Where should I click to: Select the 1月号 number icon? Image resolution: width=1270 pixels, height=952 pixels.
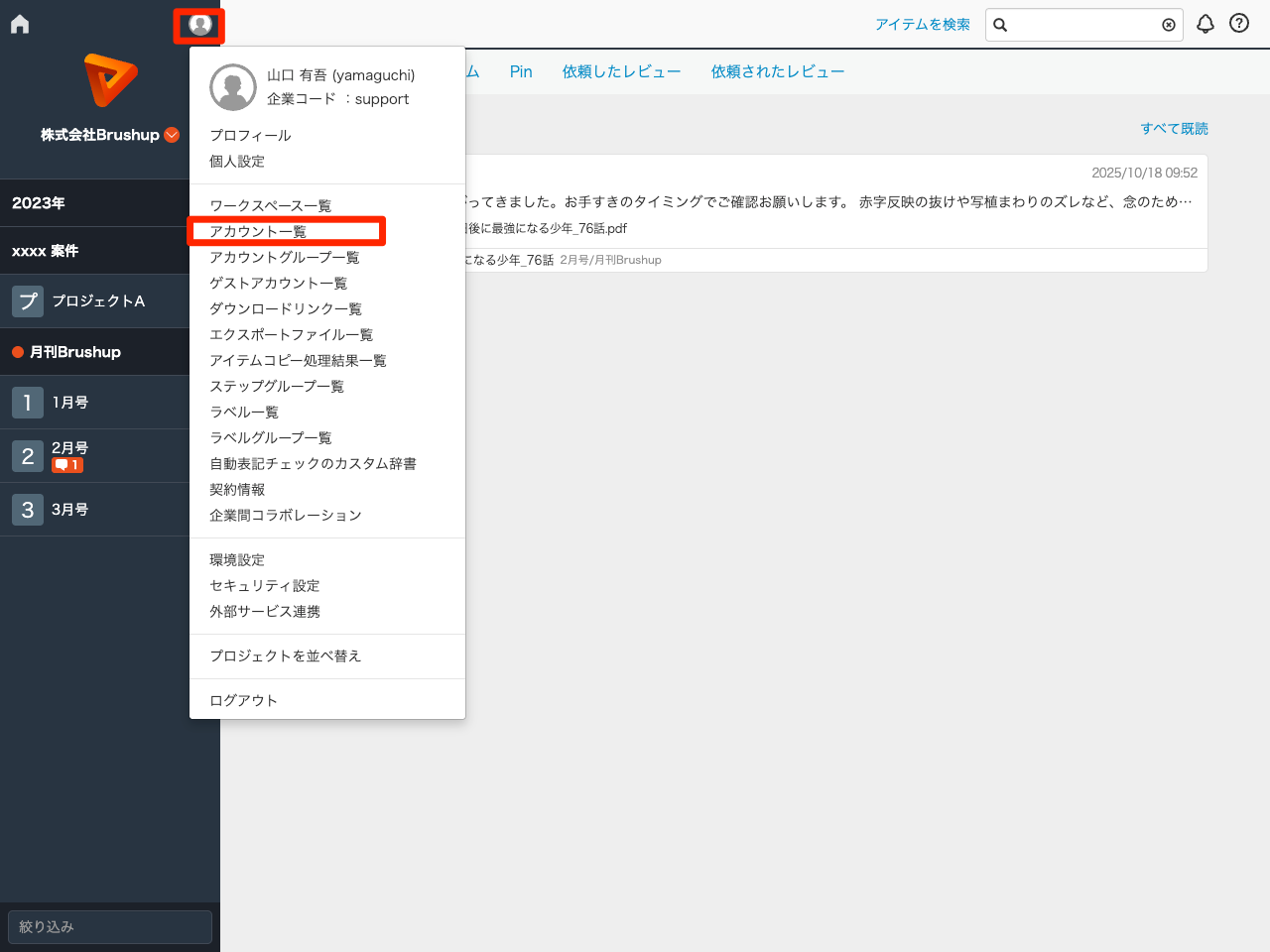(27, 402)
